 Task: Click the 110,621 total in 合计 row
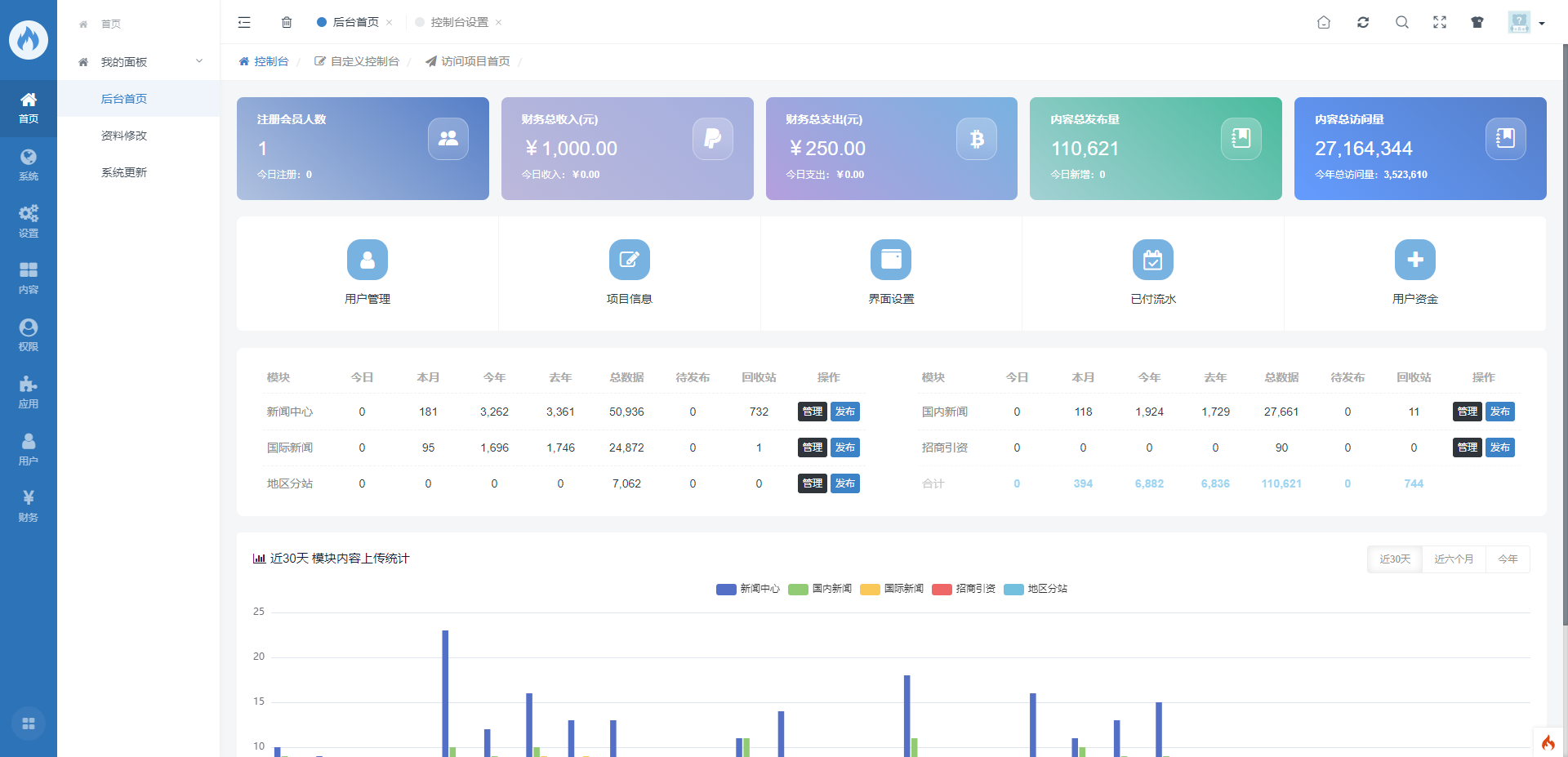tap(1281, 483)
